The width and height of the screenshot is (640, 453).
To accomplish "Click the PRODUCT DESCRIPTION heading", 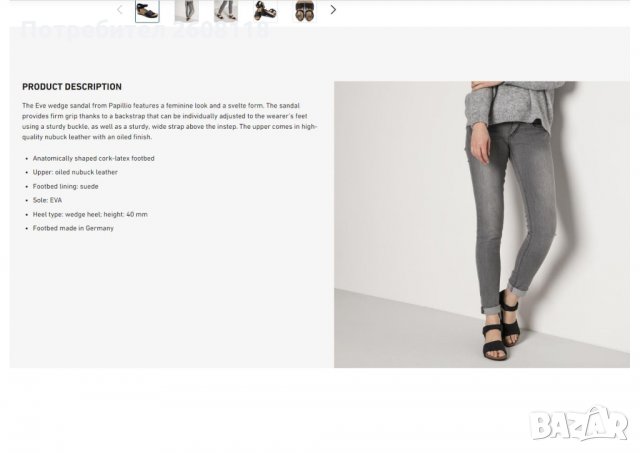I will coord(72,87).
